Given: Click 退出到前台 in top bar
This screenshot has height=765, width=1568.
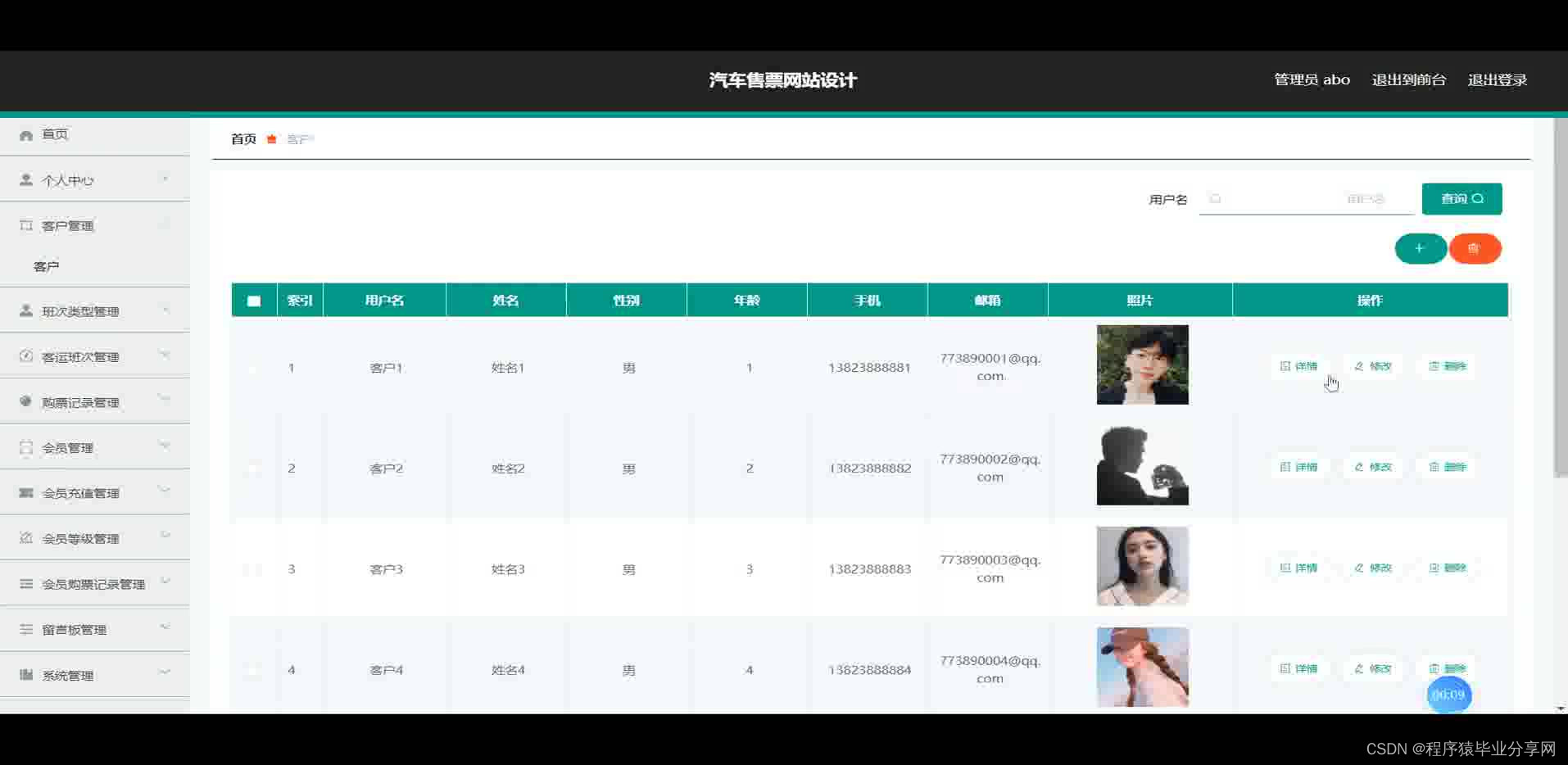Looking at the screenshot, I should click(x=1409, y=79).
